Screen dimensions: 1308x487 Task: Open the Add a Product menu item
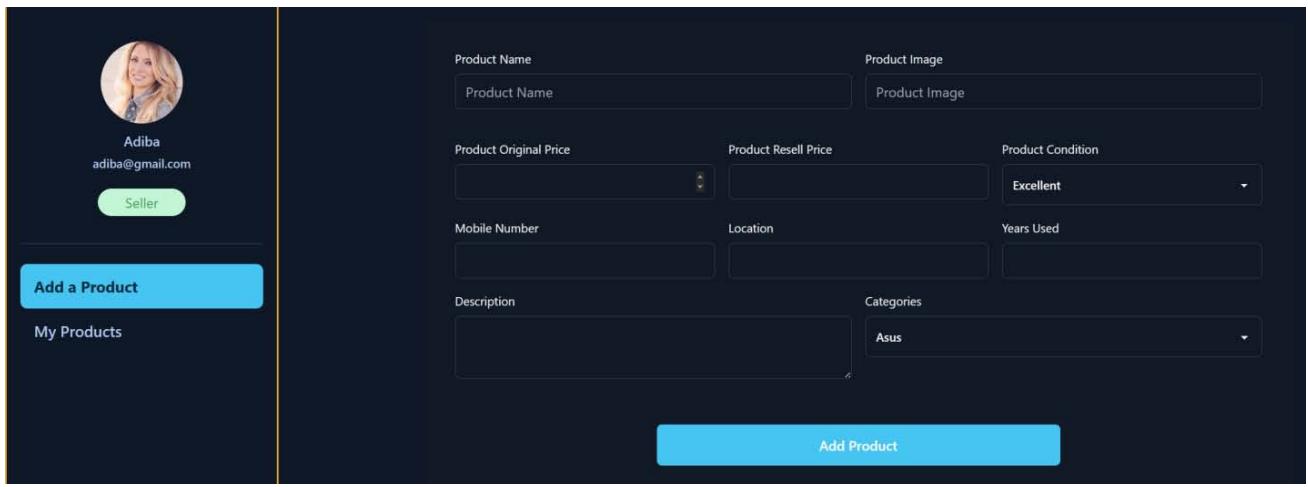141,287
